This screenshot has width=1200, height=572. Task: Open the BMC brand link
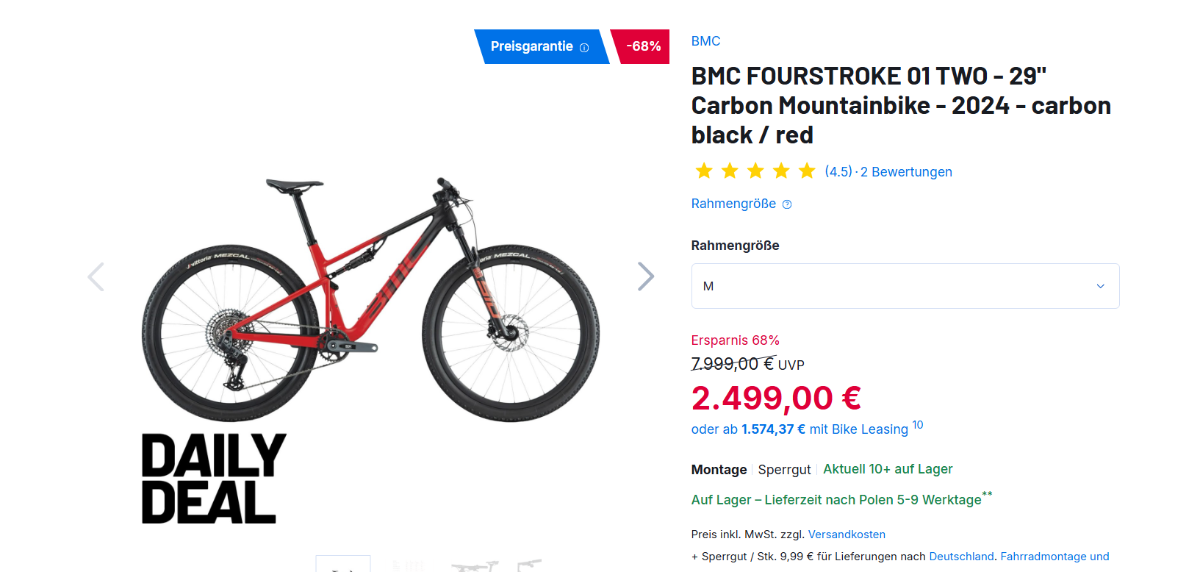[x=705, y=41]
